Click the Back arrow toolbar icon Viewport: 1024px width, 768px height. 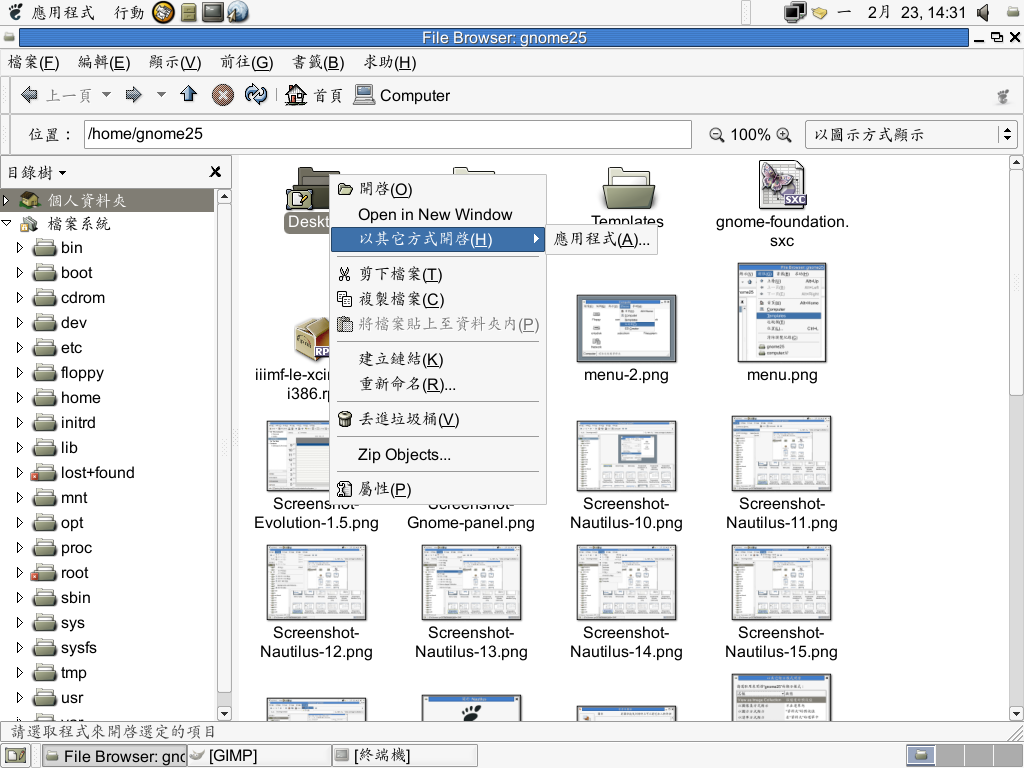29,95
